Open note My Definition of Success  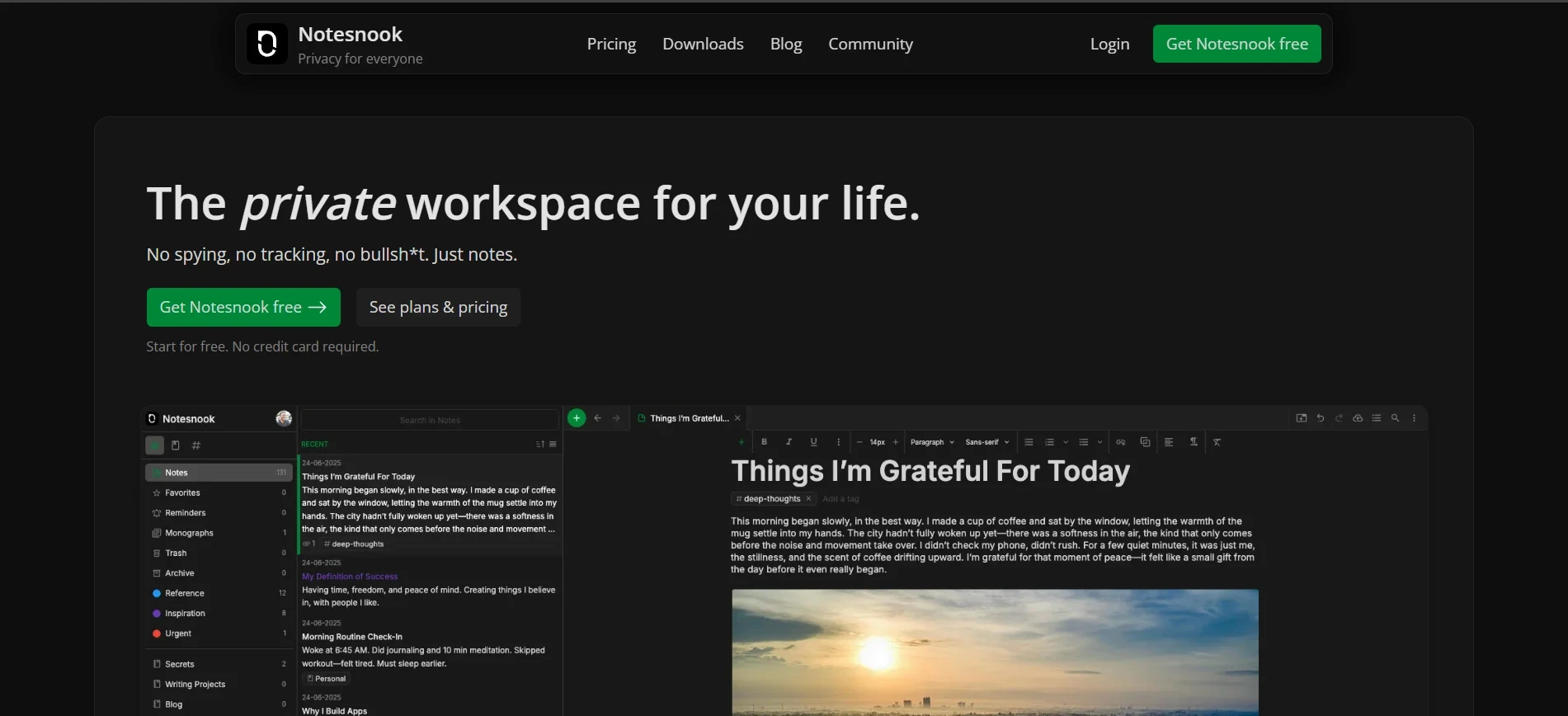tap(430, 582)
